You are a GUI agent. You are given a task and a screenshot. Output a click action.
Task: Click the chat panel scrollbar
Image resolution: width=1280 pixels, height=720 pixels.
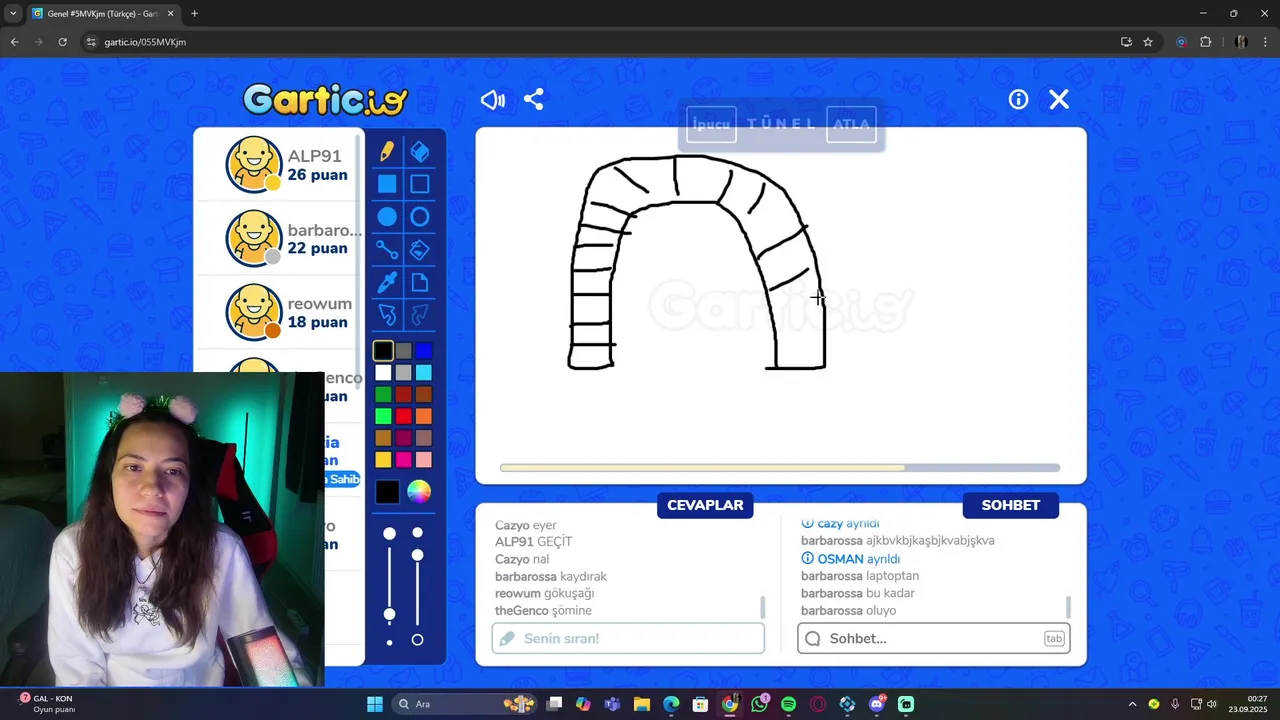pyautogui.click(x=1068, y=607)
